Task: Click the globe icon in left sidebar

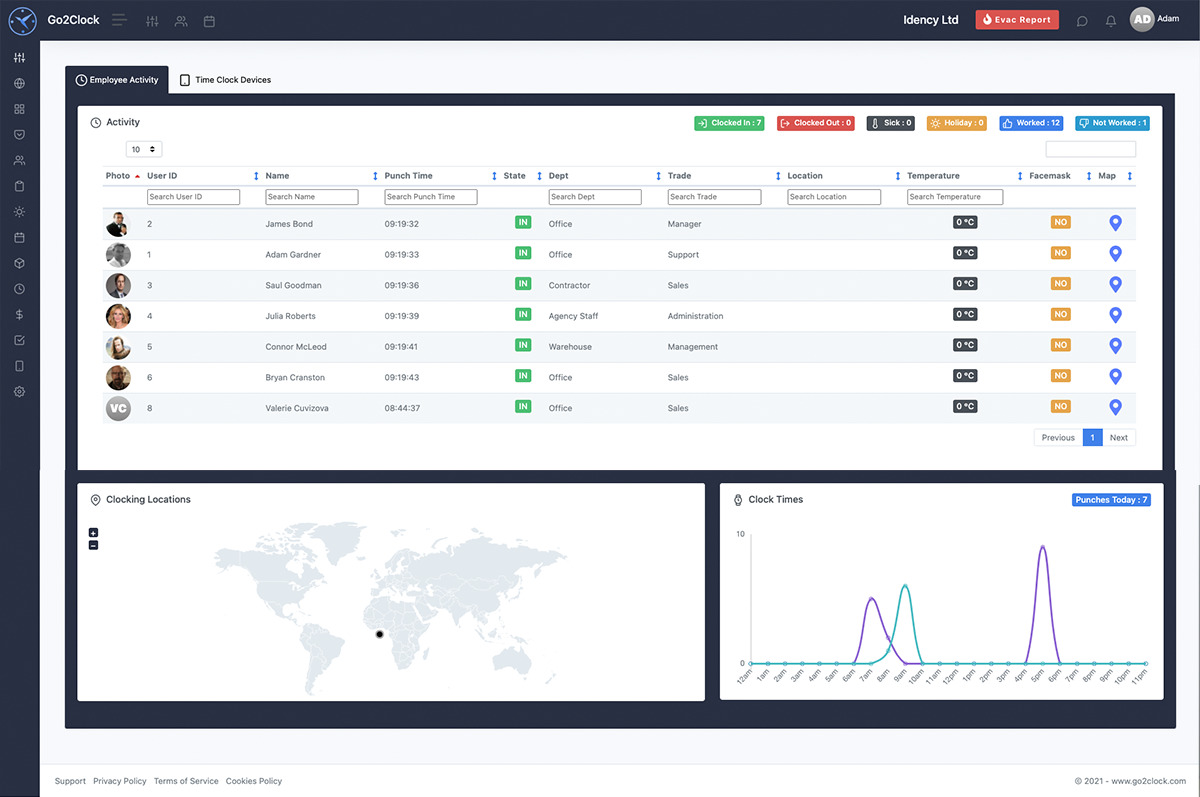Action: (19, 84)
